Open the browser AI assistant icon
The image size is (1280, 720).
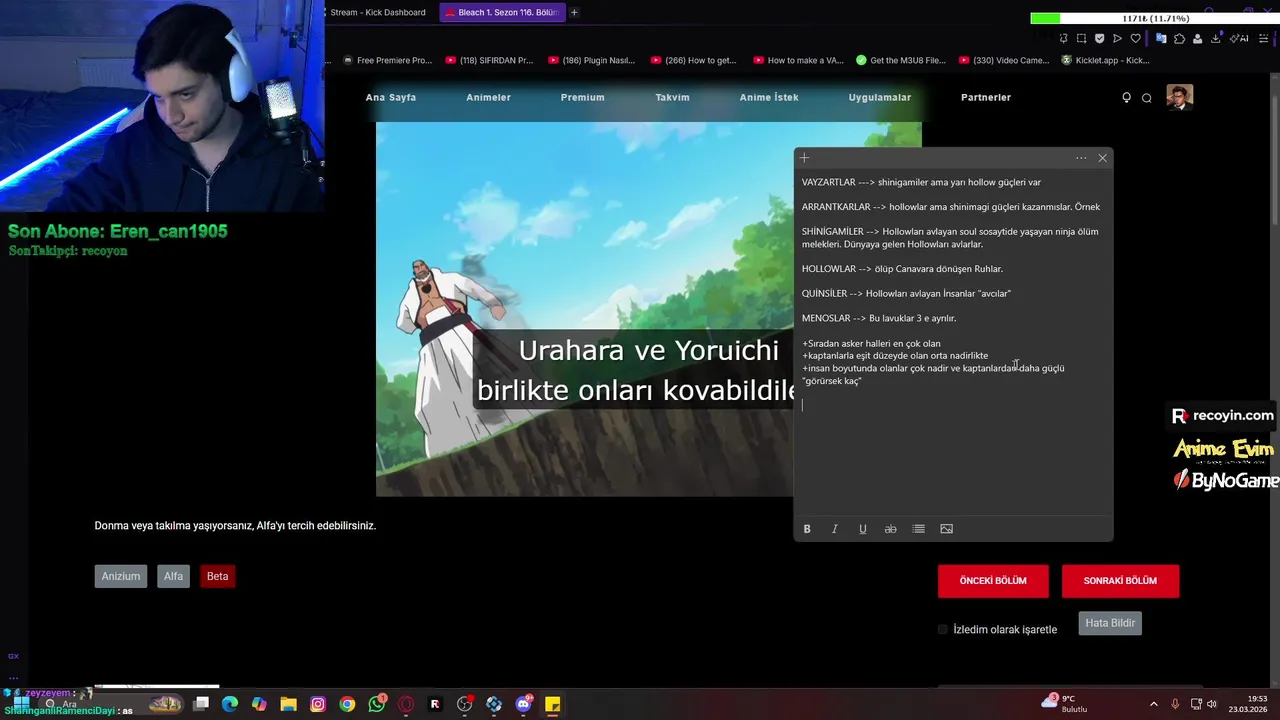click(1239, 38)
